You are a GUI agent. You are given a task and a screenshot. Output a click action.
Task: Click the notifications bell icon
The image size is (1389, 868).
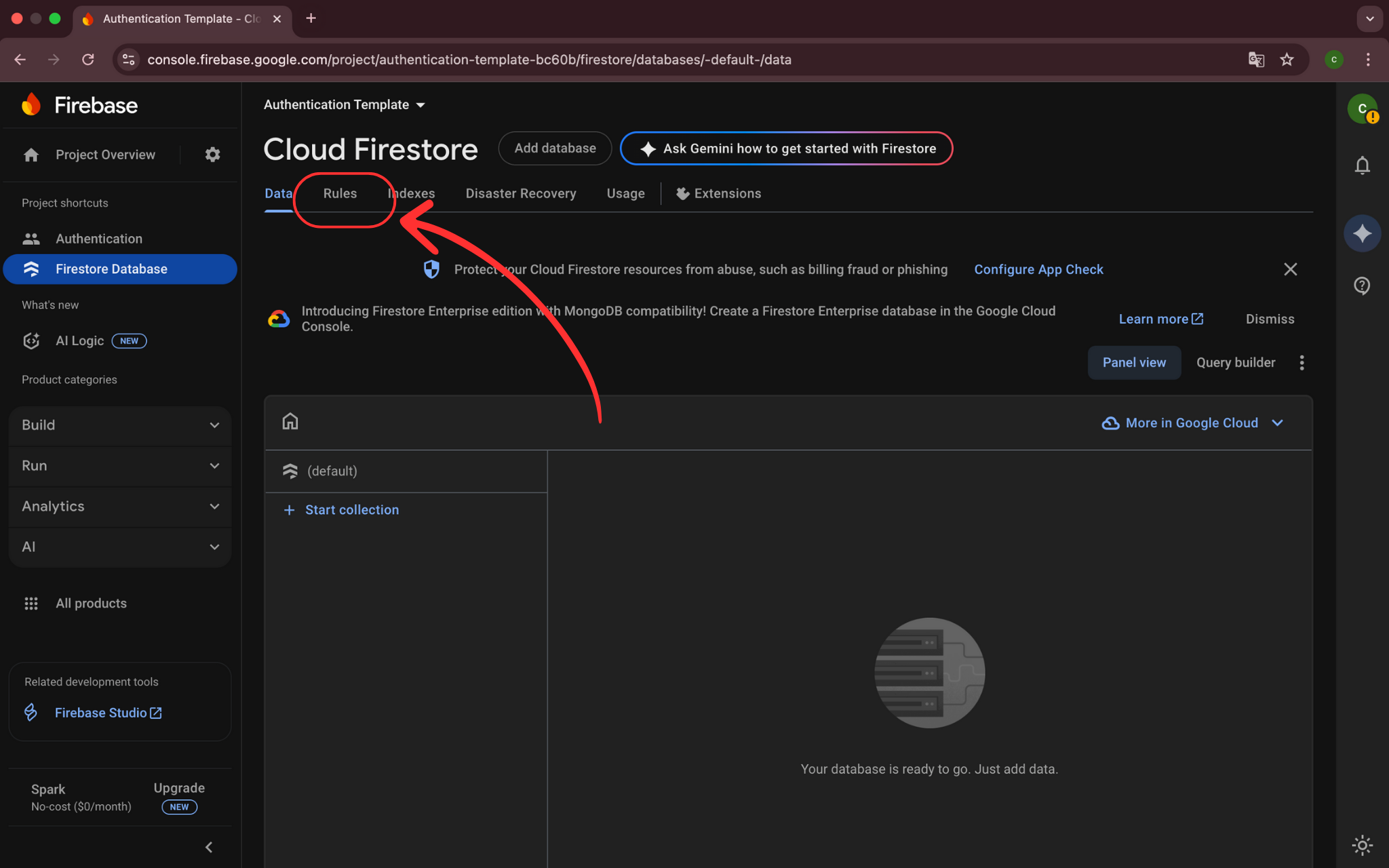1362,165
